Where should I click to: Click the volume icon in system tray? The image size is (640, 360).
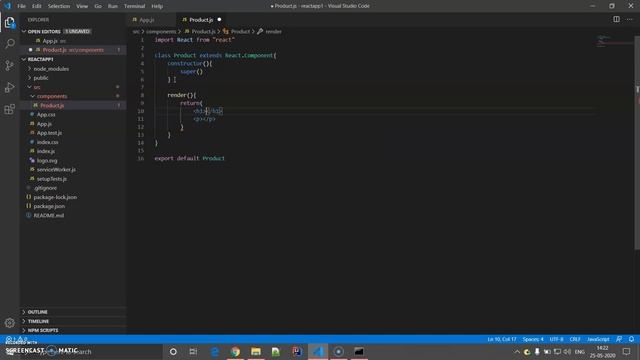tap(567, 351)
